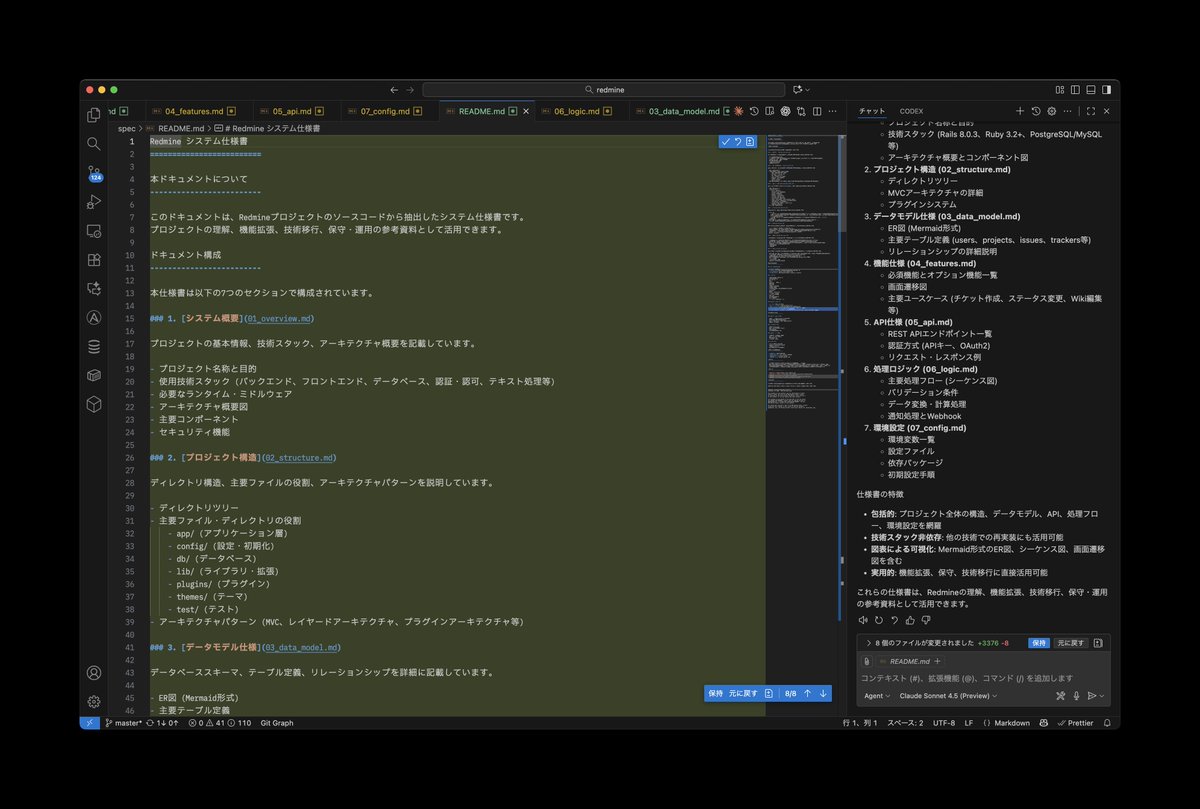1200x809 pixels.
Task: Configure tools in the chat input
Action: click(x=1060, y=696)
